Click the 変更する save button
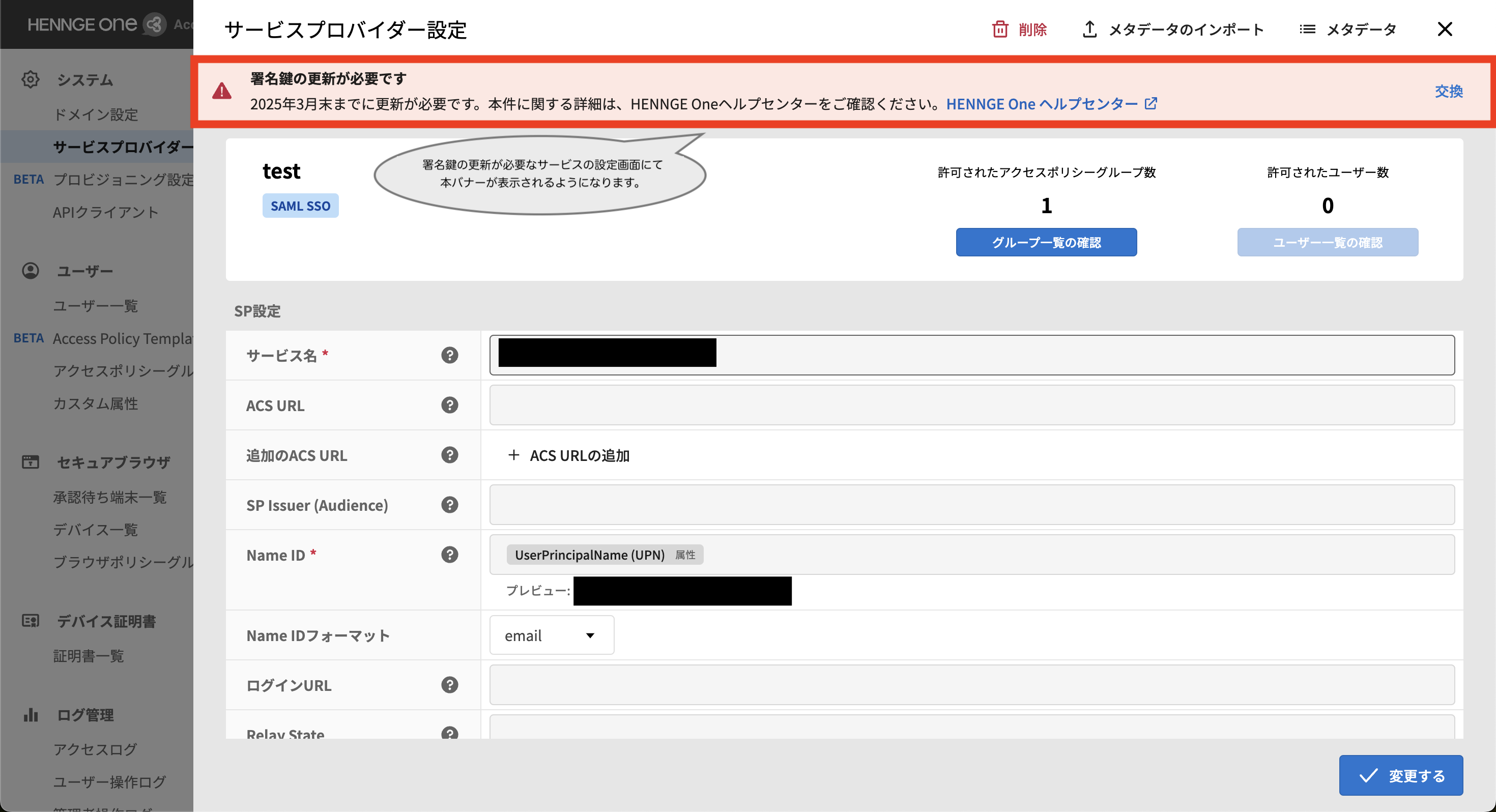Viewport: 1496px width, 812px height. click(x=1401, y=775)
